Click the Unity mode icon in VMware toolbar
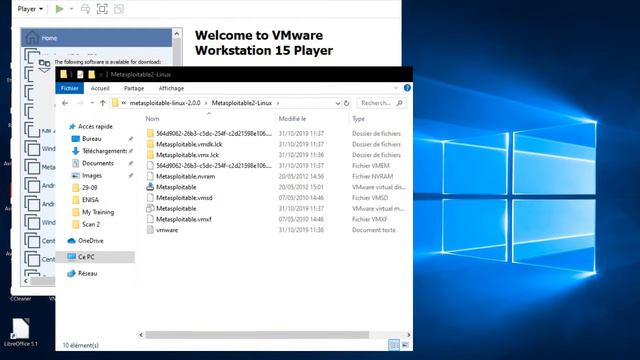This screenshot has height=360, width=640. point(119,9)
